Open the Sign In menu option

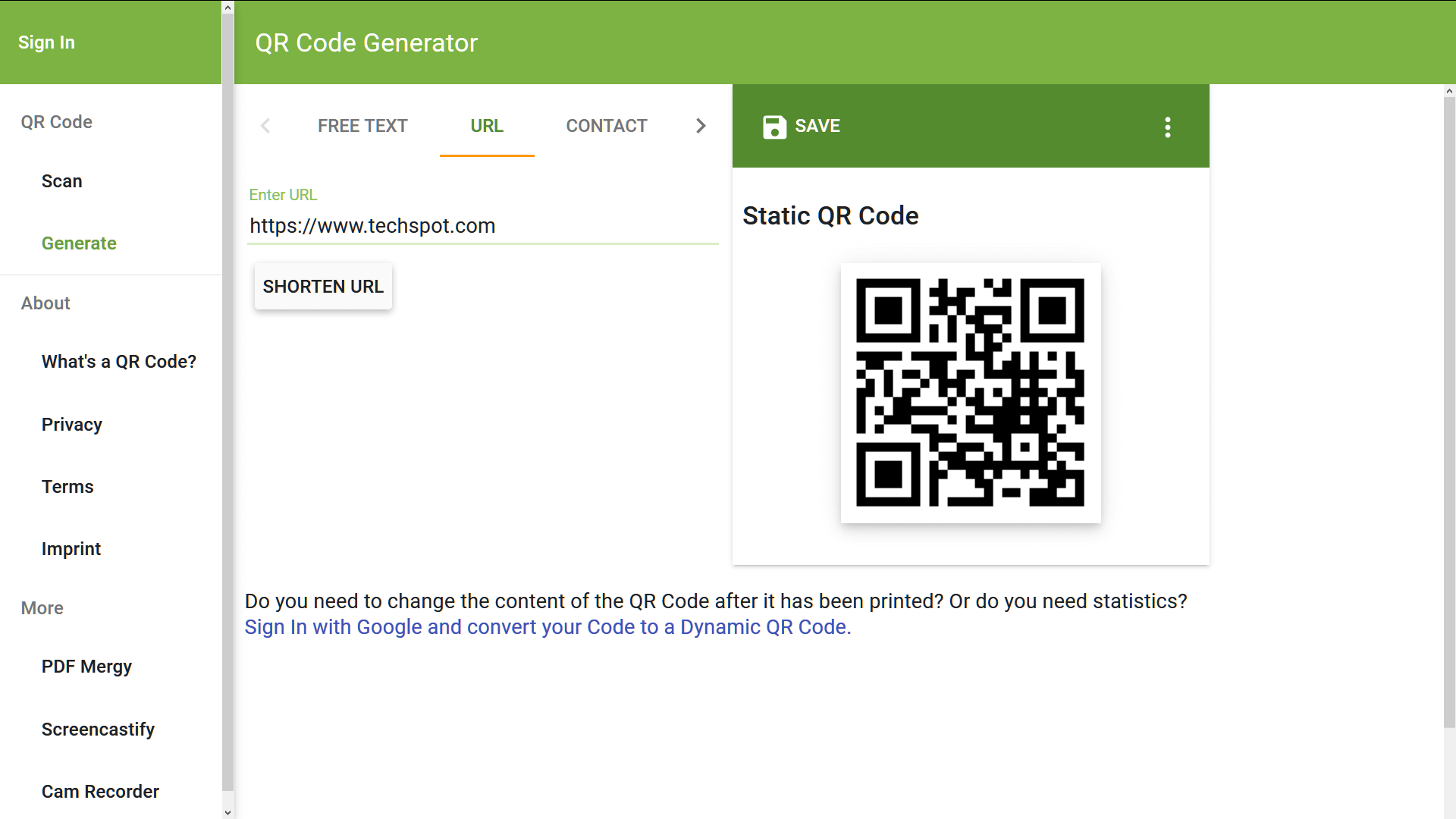point(47,42)
